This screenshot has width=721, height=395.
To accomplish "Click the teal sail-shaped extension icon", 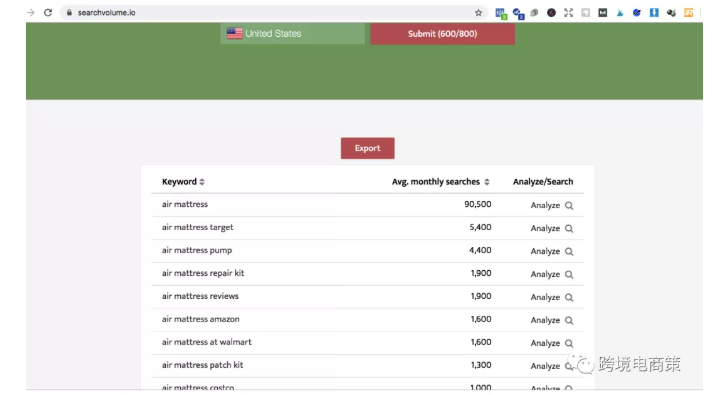I will pos(620,13).
